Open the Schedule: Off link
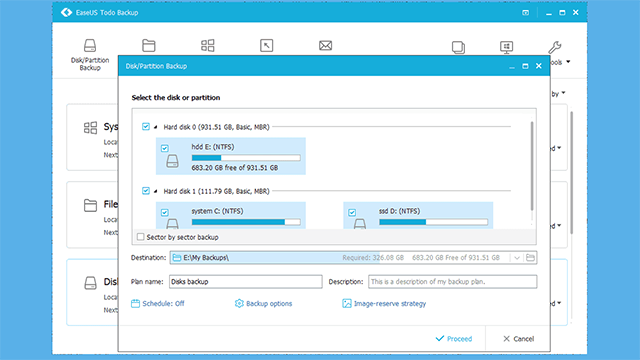Screen dimensions: 640x360 pos(163,303)
